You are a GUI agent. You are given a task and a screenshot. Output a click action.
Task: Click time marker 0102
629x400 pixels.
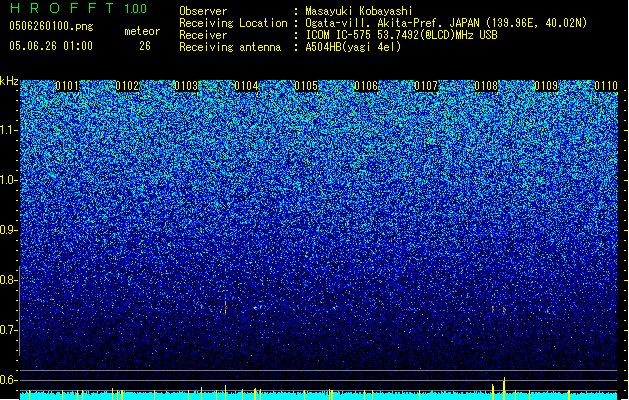[127, 86]
